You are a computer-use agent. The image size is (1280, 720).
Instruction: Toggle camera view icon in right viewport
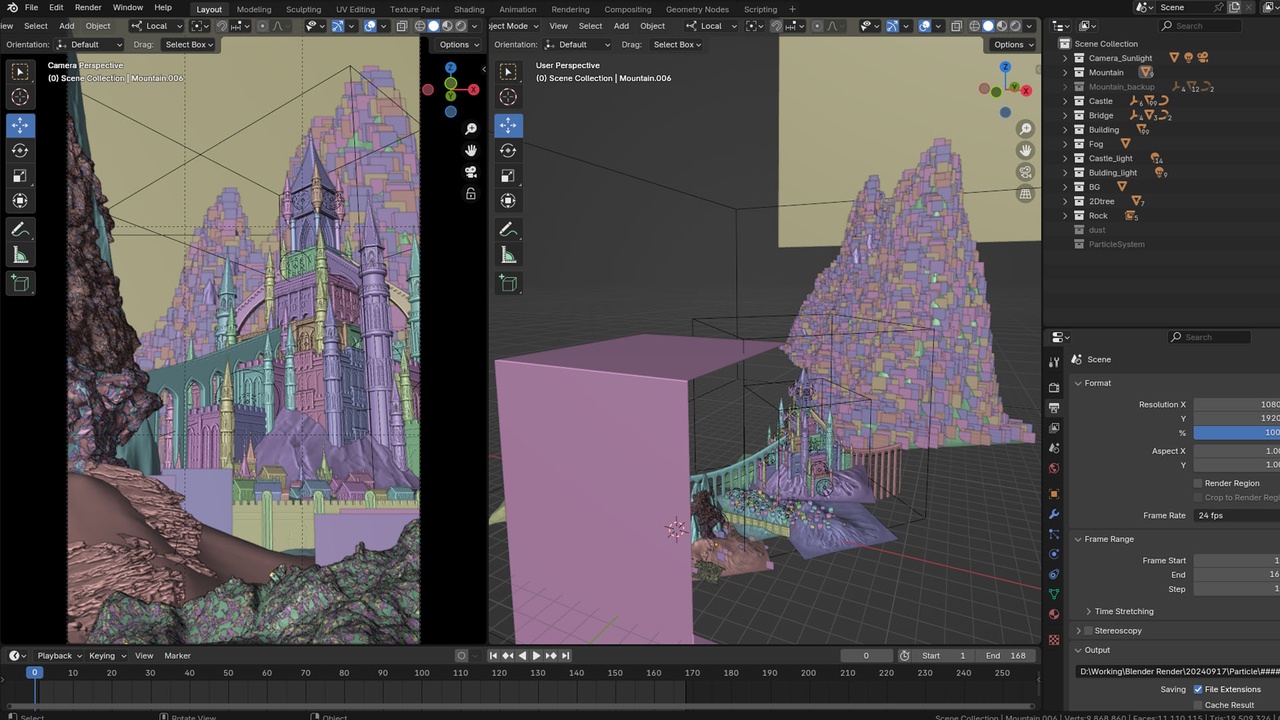point(1025,172)
